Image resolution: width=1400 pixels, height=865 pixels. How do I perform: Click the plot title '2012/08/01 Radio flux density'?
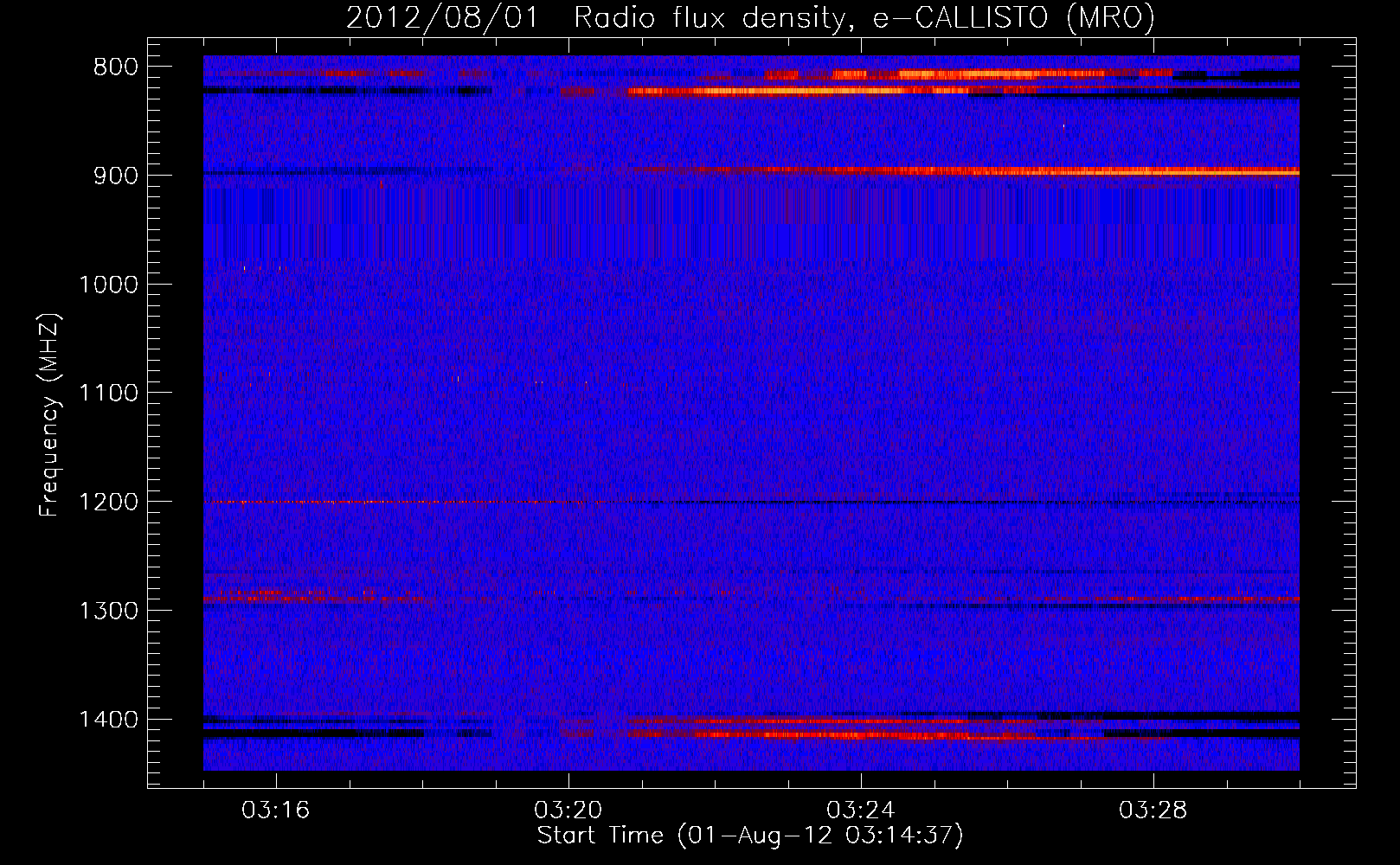[596, 17]
